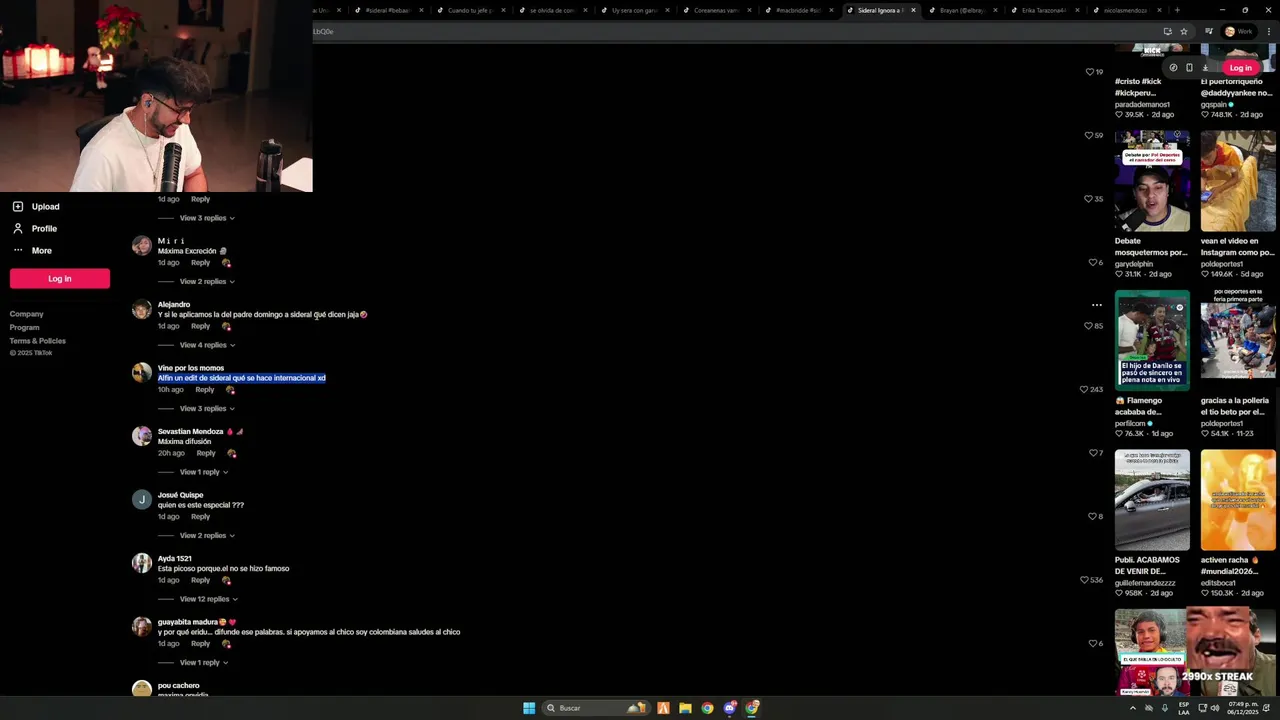Open the 'Debate mosquetermos por' video thumbnail
1280x720 pixels.
point(1152,181)
